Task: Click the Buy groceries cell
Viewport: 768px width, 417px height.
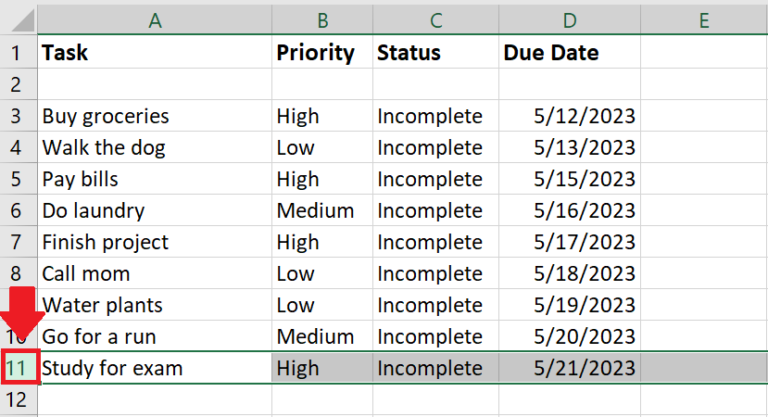Action: [154, 116]
